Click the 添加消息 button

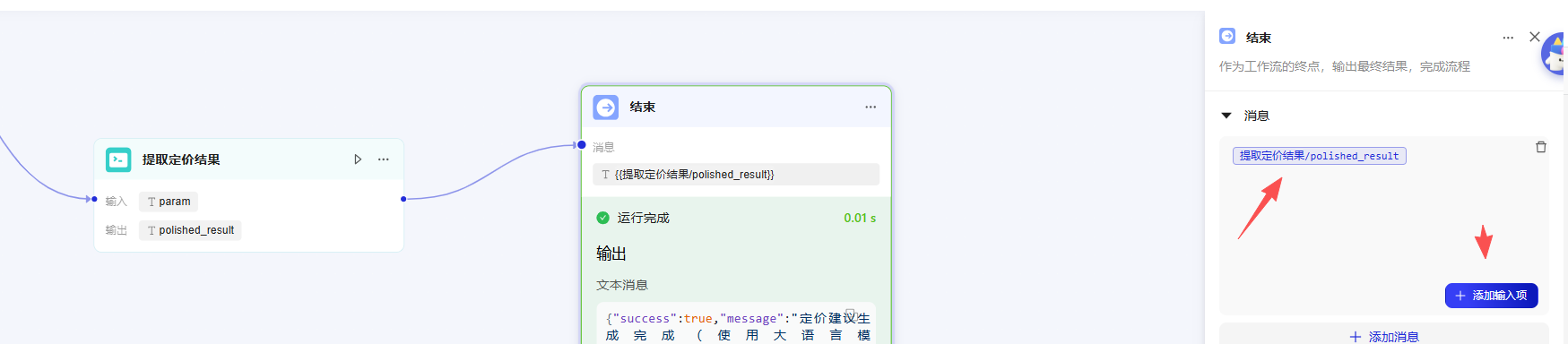coord(1383,336)
